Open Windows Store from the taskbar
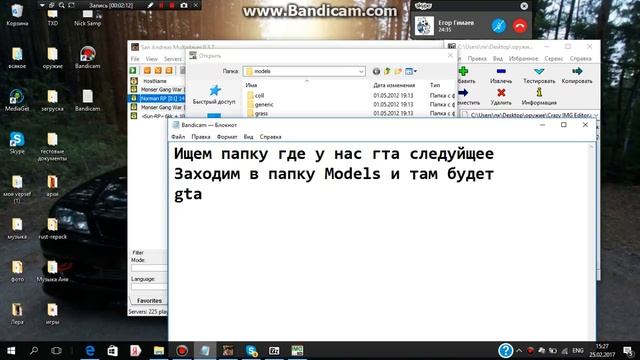640x360 pixels. click(113, 350)
